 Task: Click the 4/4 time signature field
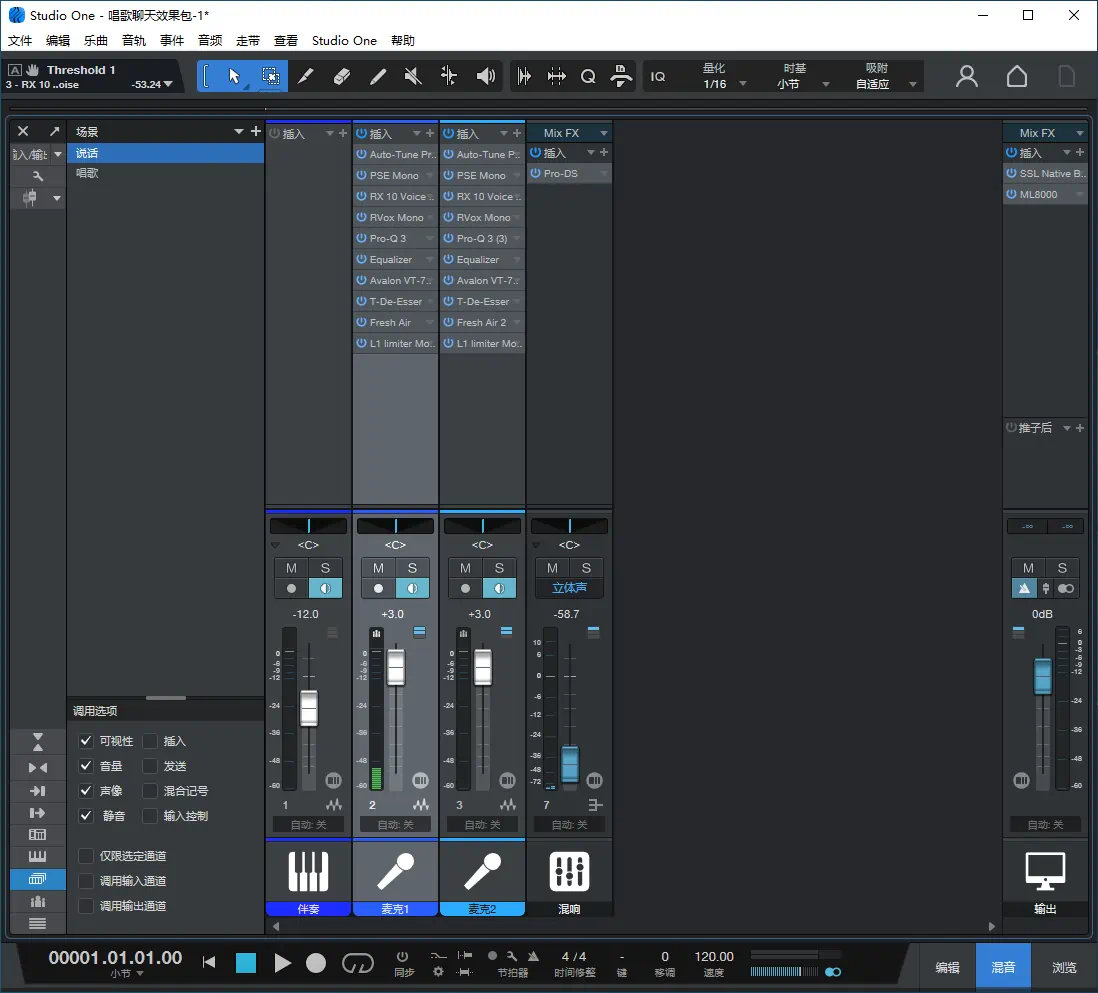(x=574, y=957)
